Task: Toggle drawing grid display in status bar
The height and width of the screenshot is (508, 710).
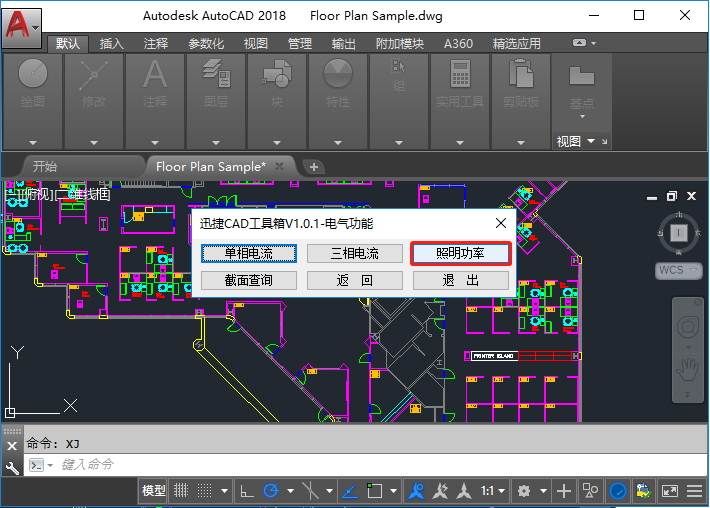Action: (x=181, y=491)
